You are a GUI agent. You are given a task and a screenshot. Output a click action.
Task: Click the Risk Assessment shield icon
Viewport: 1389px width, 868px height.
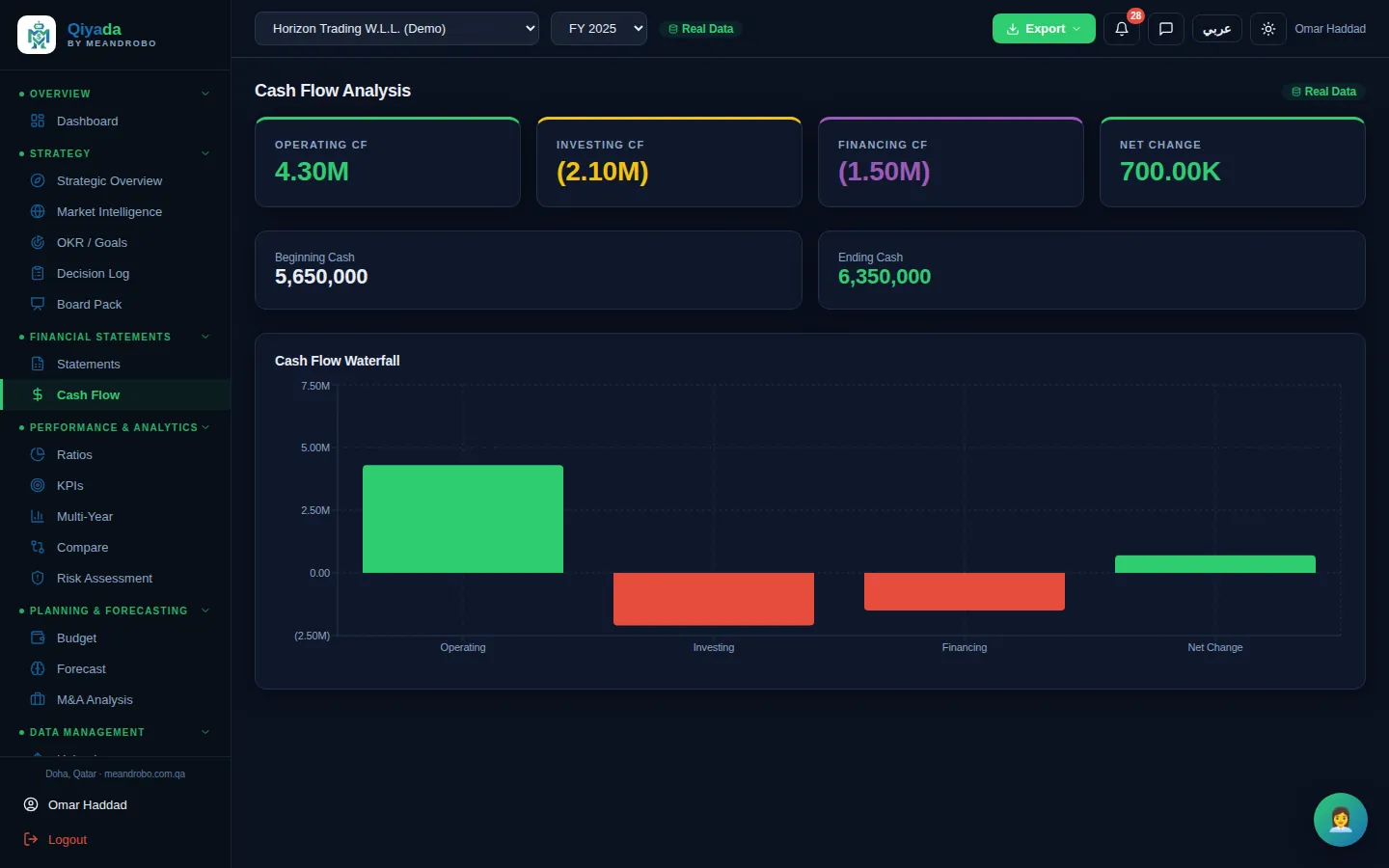tap(38, 578)
